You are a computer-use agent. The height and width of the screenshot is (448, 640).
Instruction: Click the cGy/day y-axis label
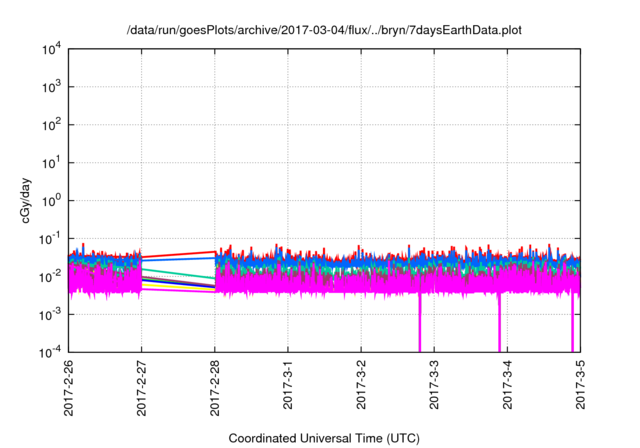click(x=25, y=200)
